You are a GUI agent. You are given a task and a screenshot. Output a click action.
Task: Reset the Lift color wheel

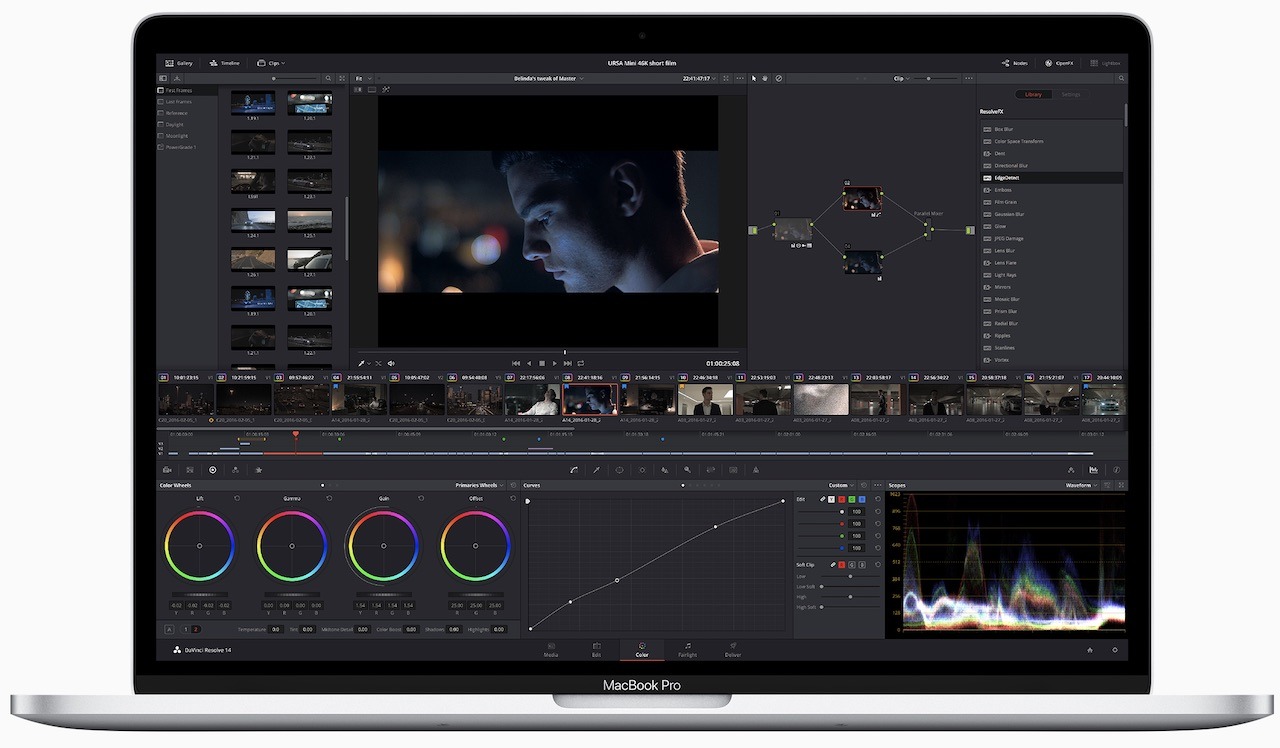pos(236,498)
